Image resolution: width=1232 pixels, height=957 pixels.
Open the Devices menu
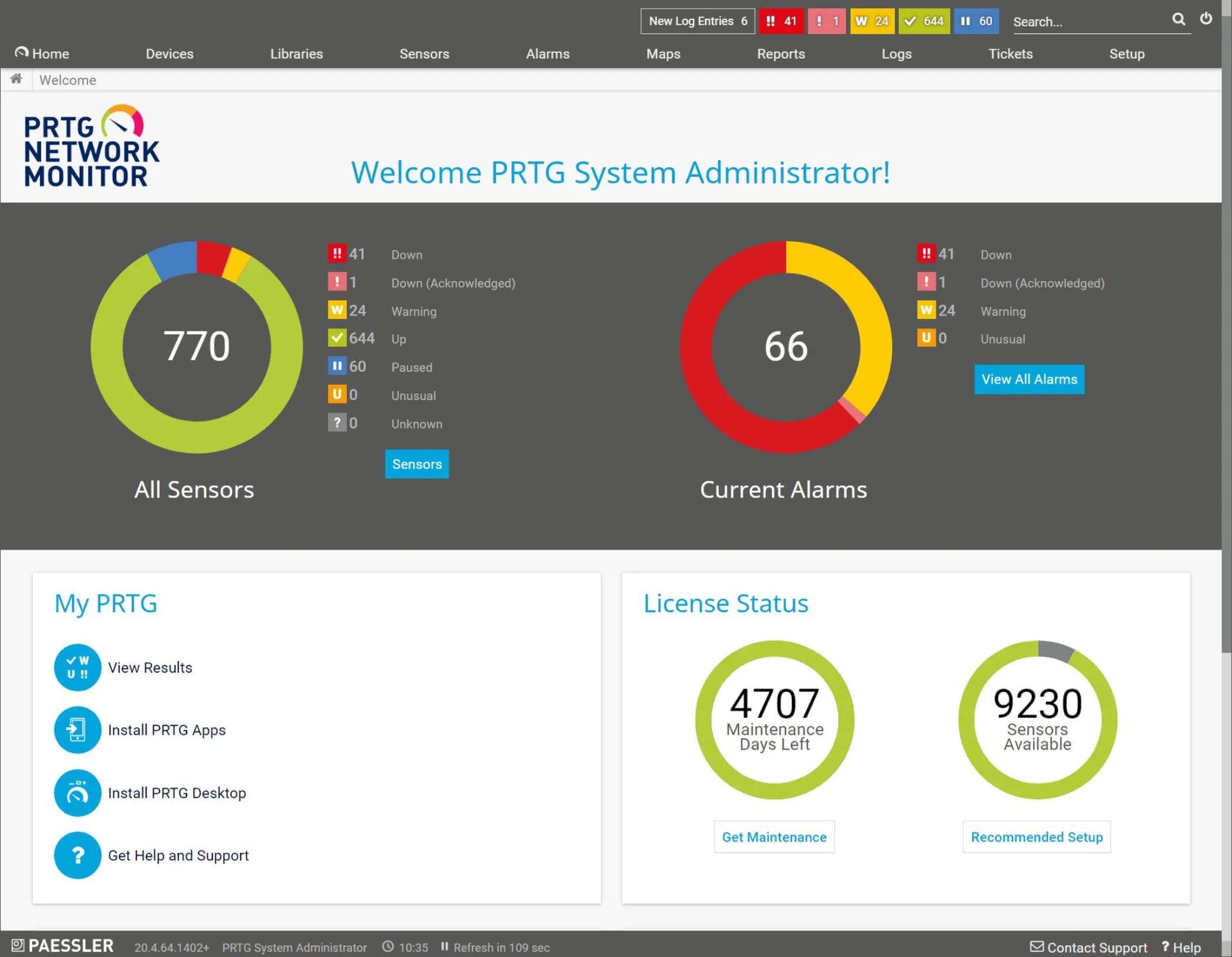click(170, 53)
